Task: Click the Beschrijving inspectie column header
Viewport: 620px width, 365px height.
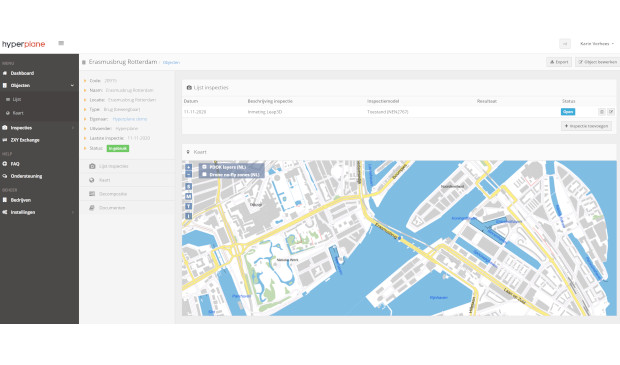Action: 270,101
